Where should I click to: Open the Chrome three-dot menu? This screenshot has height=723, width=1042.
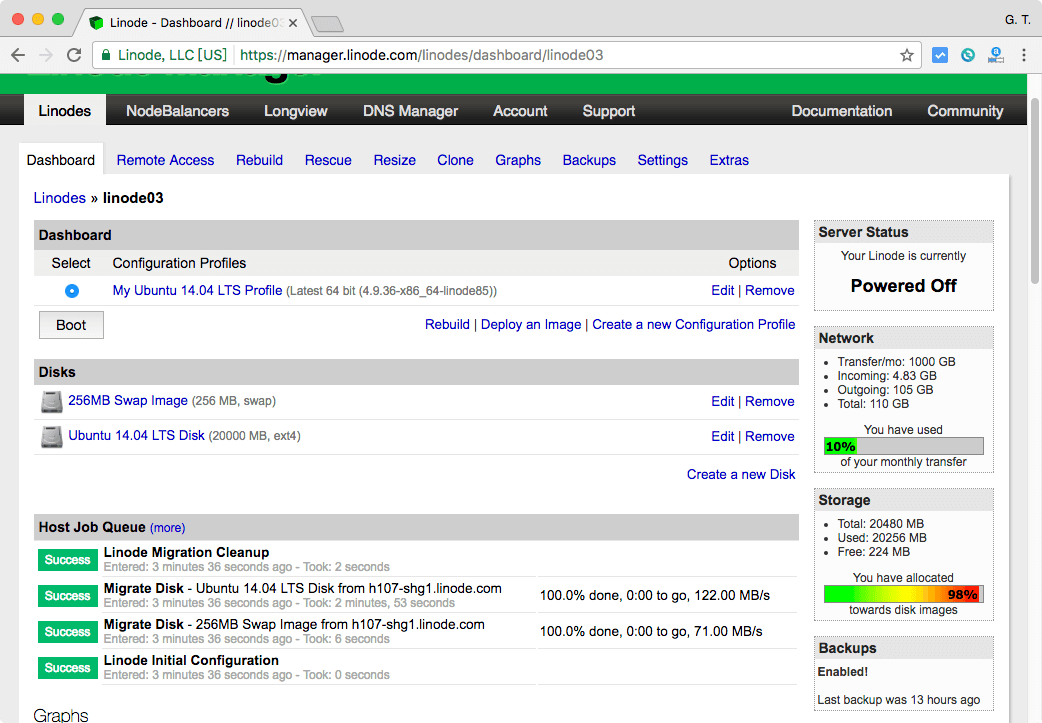pyautogui.click(x=1024, y=55)
